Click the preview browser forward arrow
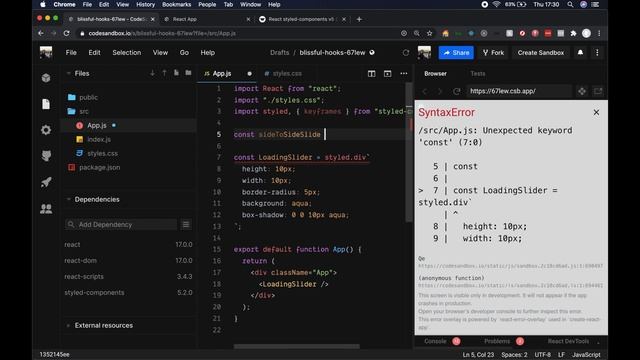640x360 pixels. tap(440, 91)
